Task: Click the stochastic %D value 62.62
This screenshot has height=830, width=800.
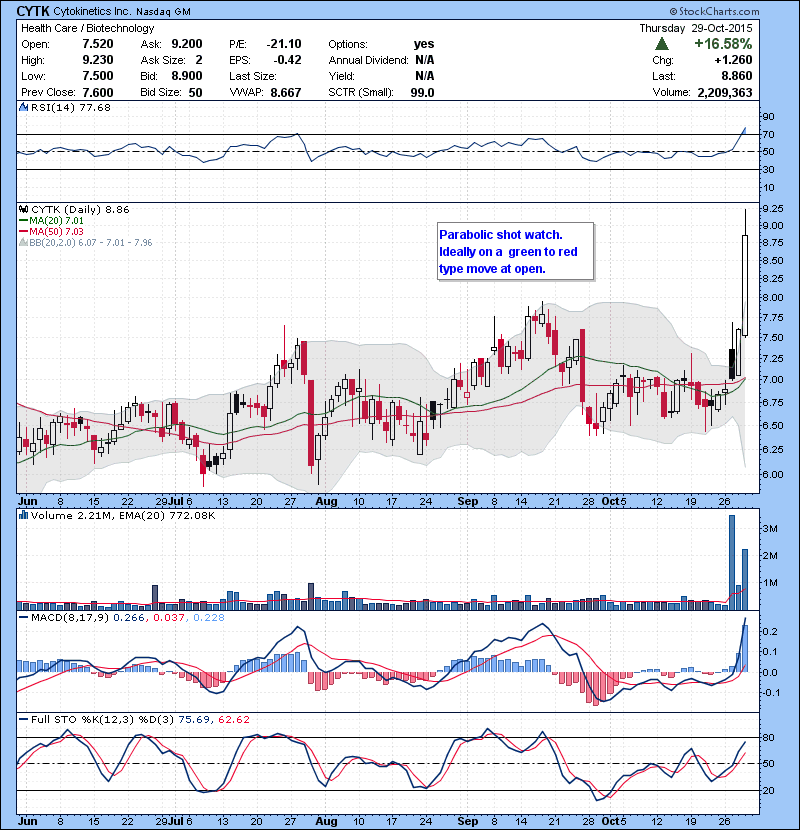Action: 233,720
